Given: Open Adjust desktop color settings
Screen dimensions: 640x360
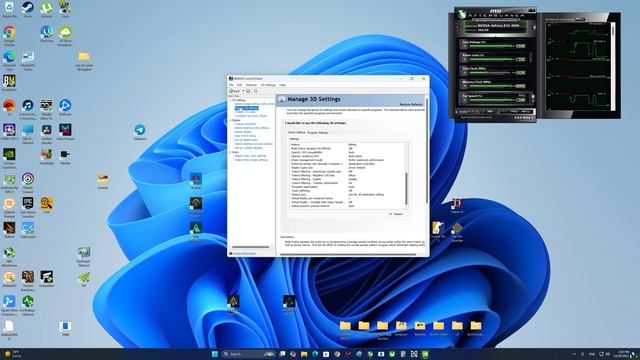Looking at the screenshot, I should (252, 128).
